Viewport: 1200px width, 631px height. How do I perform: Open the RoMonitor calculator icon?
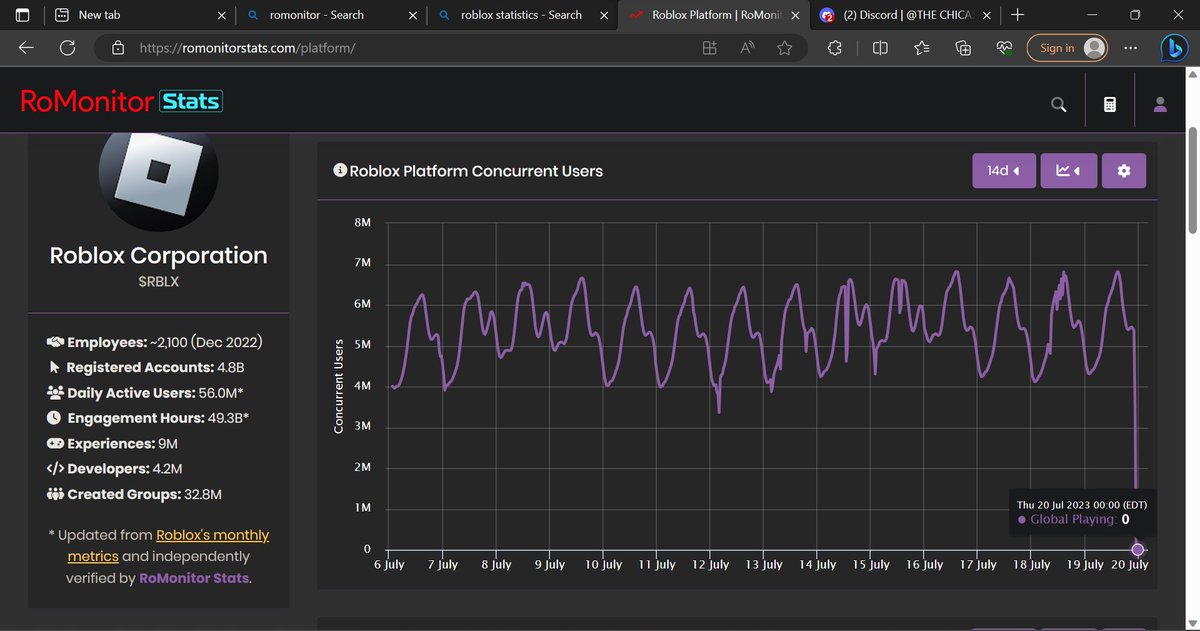[1109, 104]
